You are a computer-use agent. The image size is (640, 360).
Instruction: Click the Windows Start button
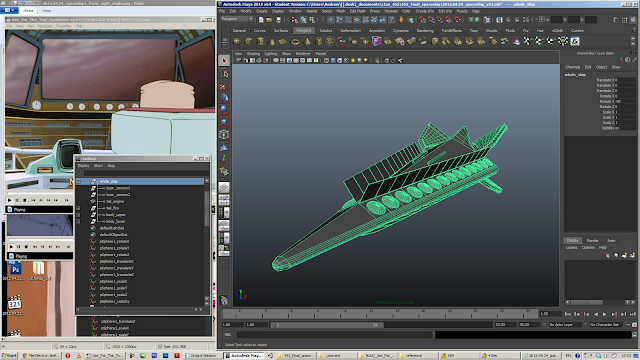(9, 356)
